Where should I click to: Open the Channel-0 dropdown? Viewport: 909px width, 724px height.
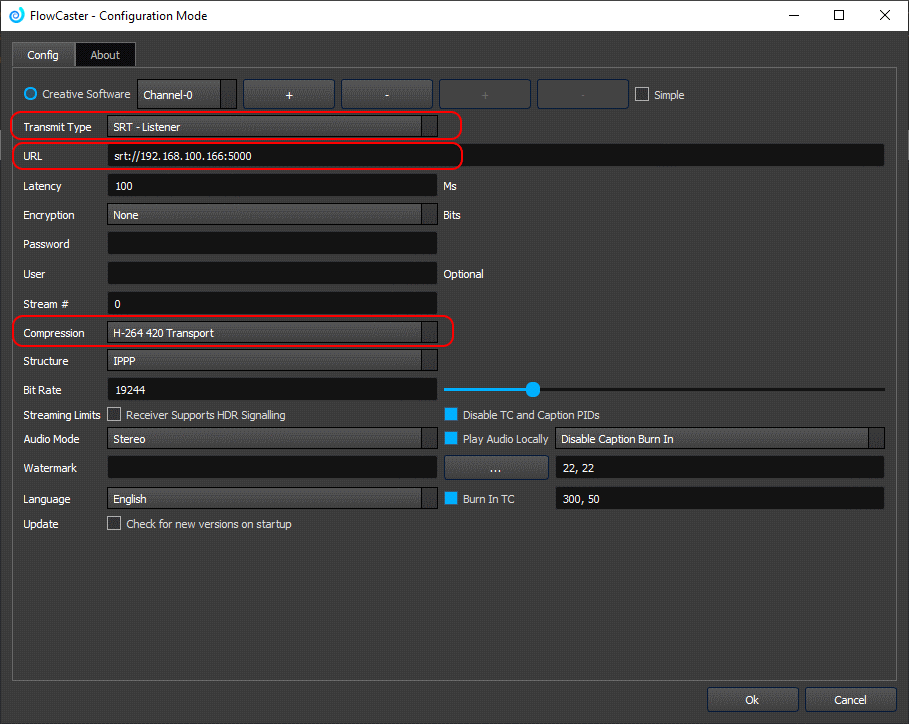187,94
